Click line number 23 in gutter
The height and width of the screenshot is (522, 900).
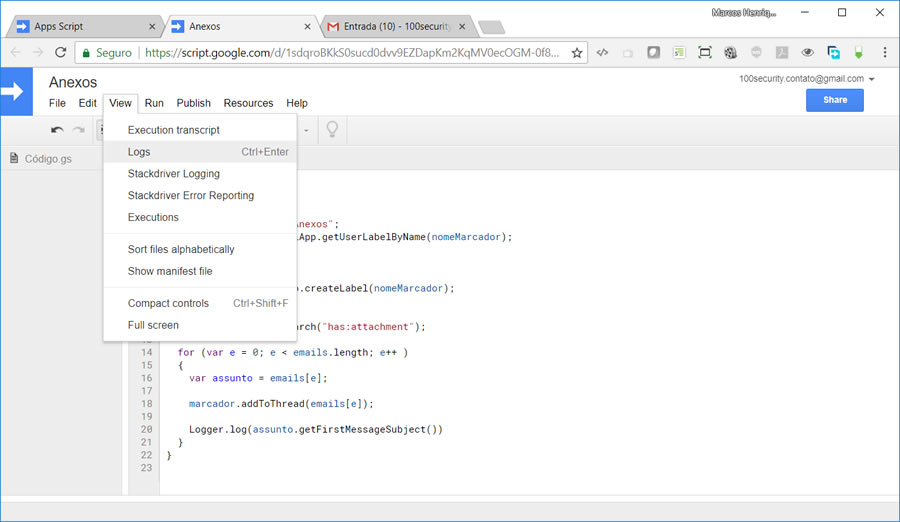tap(146, 467)
